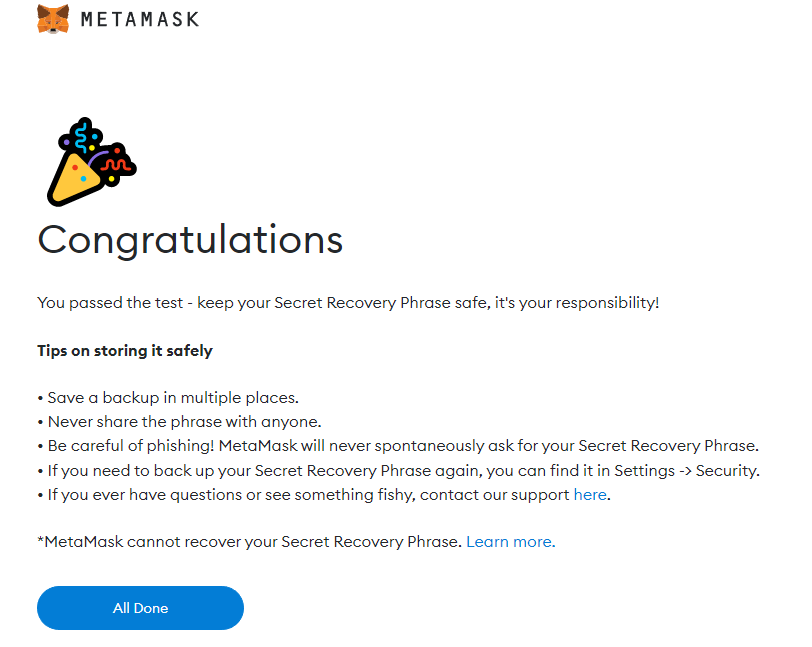Click the party popper celebration icon
Viewport: 812px width, 647px height.
tap(92, 162)
